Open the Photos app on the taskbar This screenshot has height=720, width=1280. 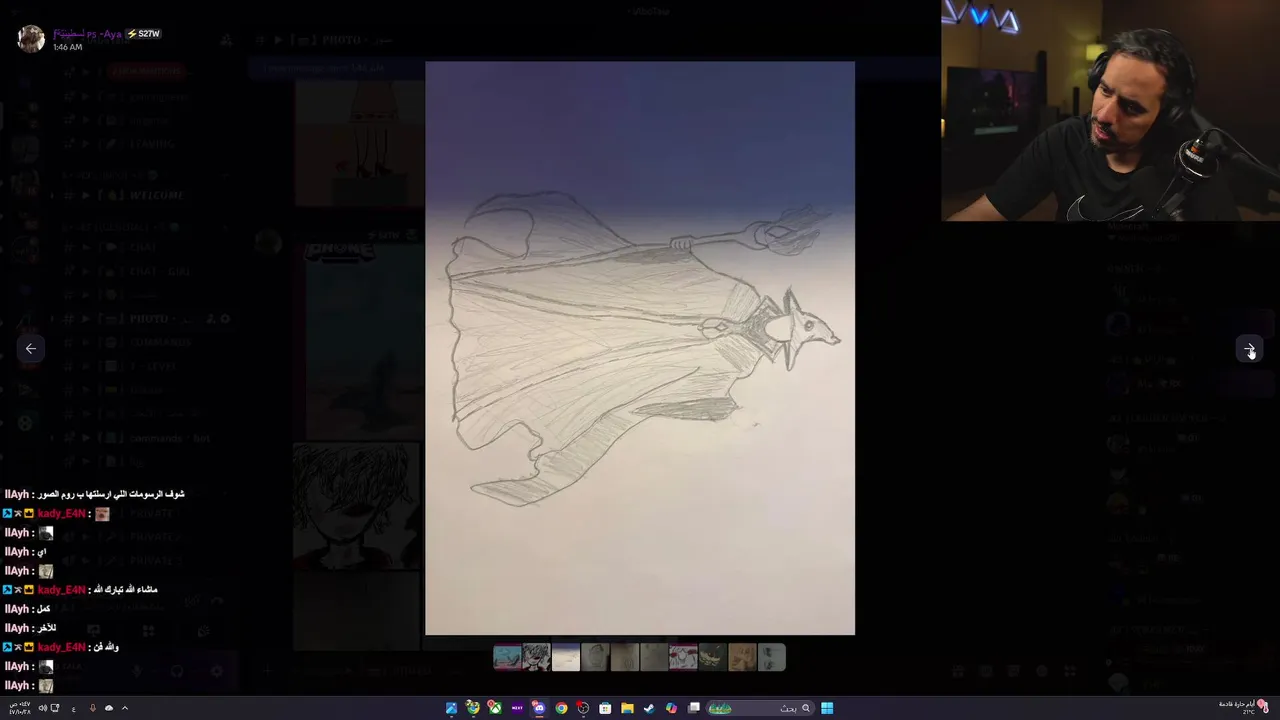pyautogui.click(x=451, y=708)
